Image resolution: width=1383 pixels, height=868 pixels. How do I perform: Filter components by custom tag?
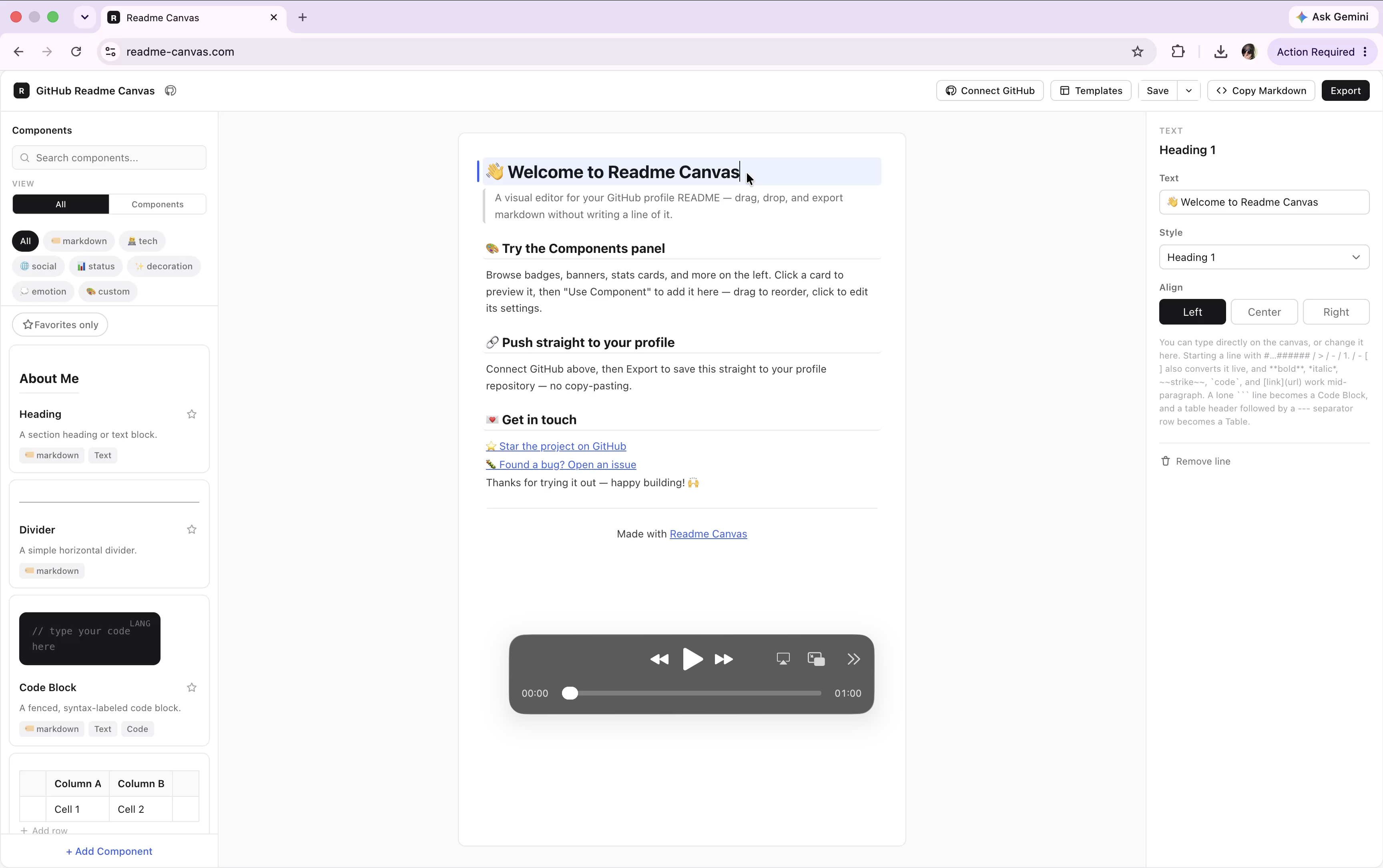(108, 292)
